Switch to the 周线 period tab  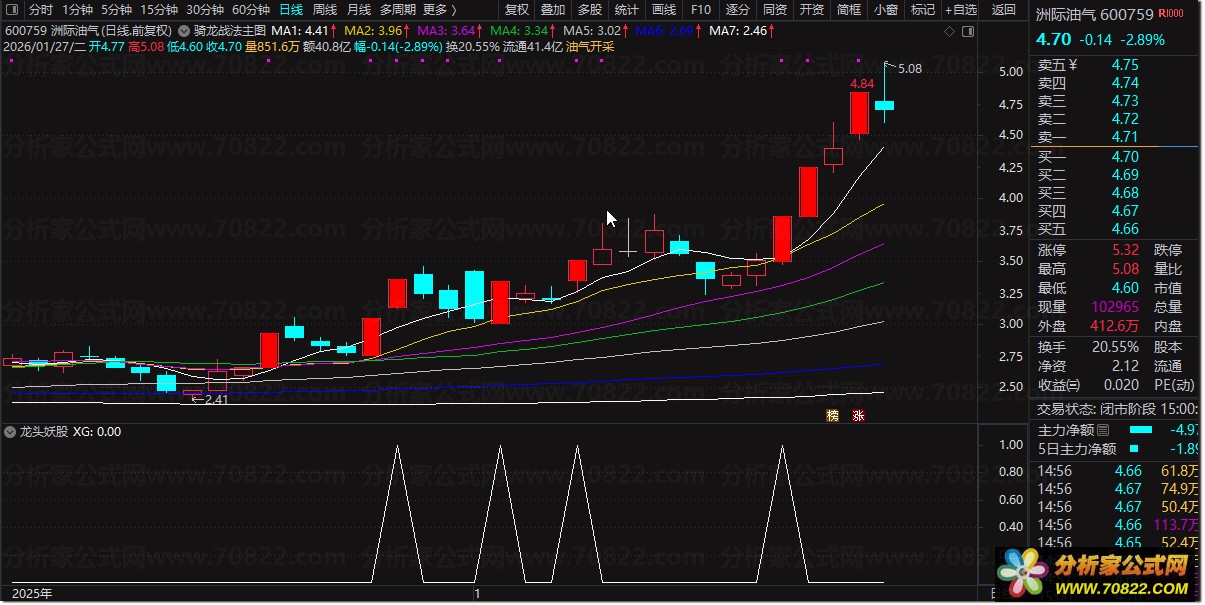click(x=325, y=10)
